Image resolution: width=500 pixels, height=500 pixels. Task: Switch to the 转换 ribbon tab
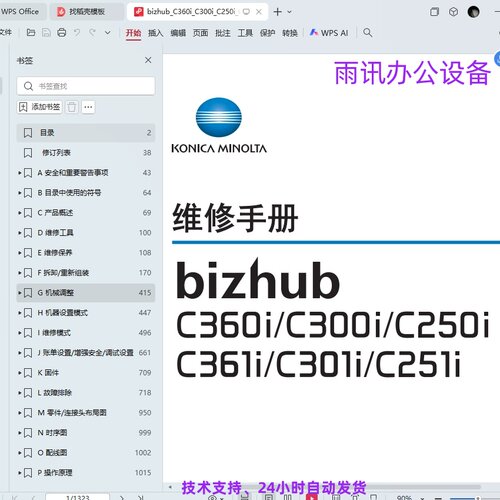pyautogui.click(x=290, y=33)
